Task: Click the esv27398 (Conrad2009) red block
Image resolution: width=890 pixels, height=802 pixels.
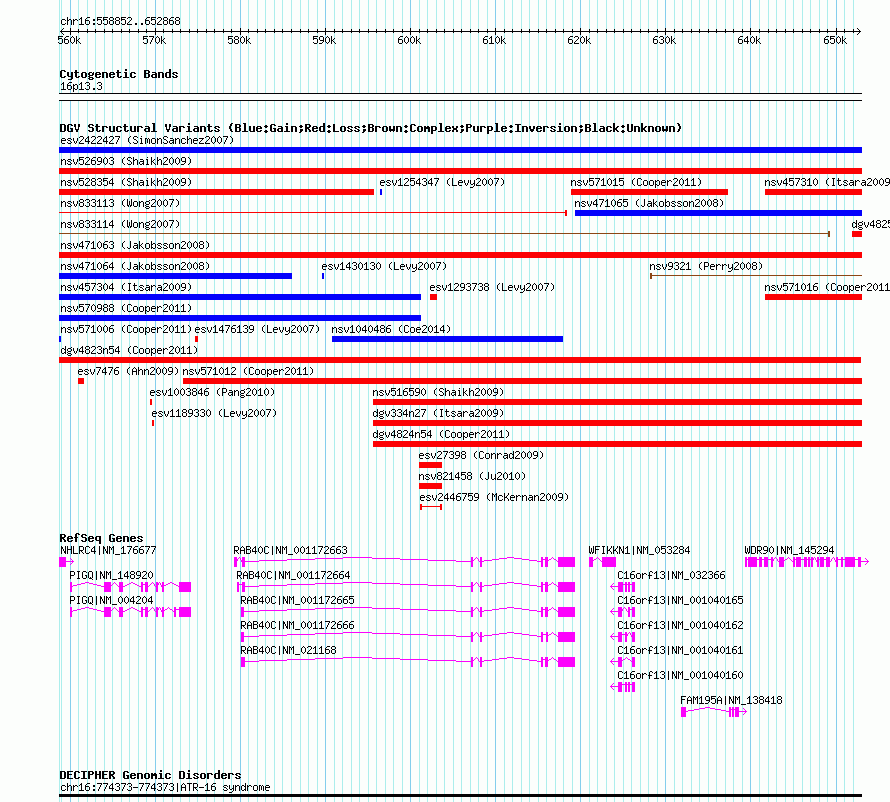Action: point(430,465)
